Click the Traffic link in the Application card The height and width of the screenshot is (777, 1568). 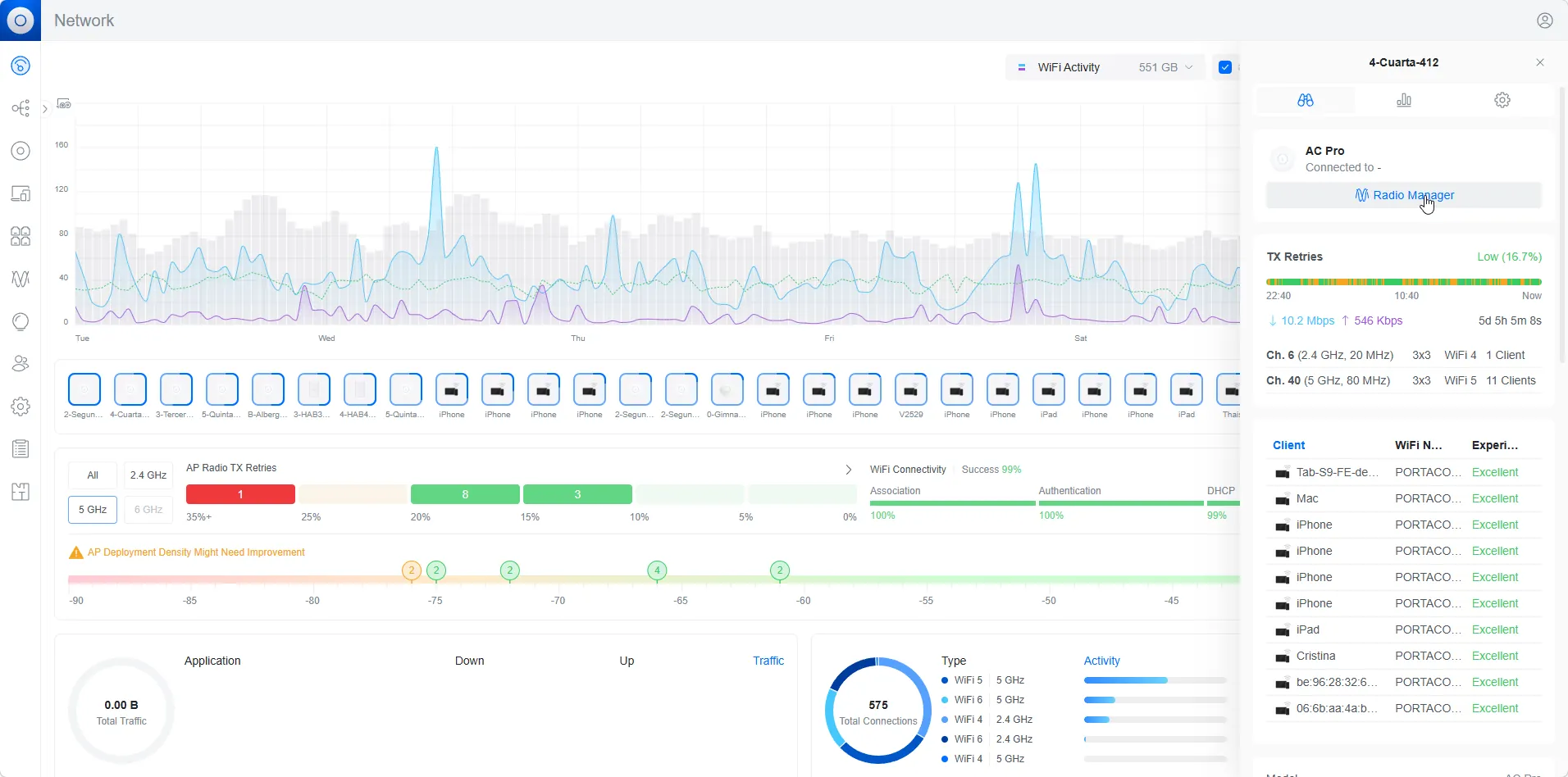point(768,661)
